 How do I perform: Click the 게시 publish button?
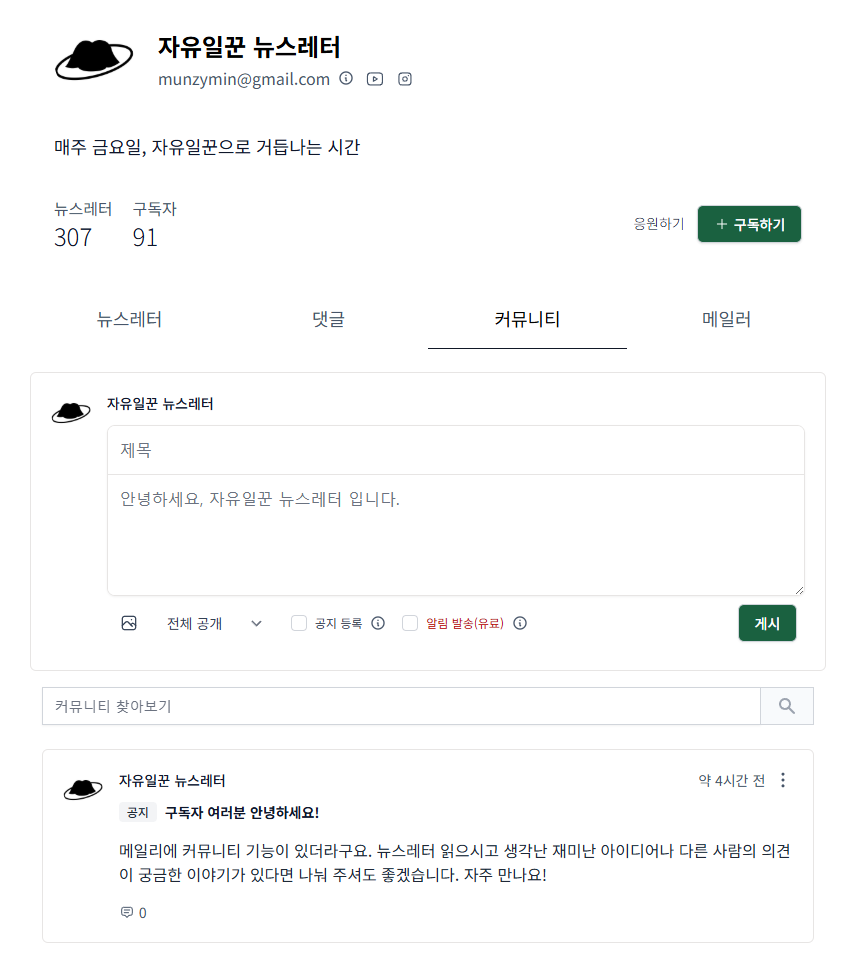pos(767,622)
